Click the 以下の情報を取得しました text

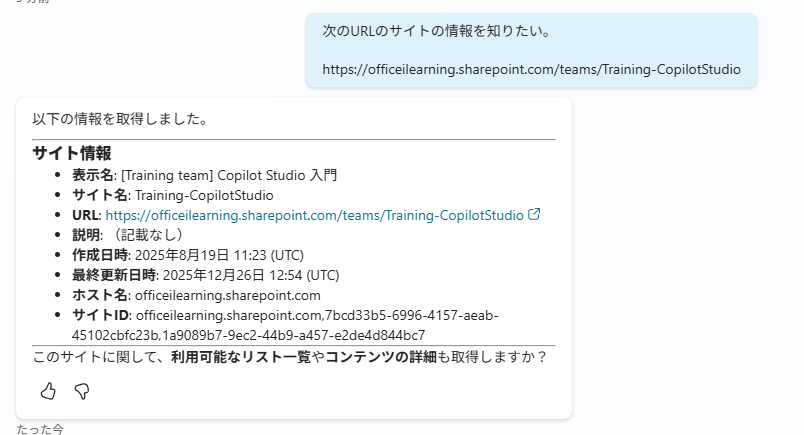coord(120,119)
